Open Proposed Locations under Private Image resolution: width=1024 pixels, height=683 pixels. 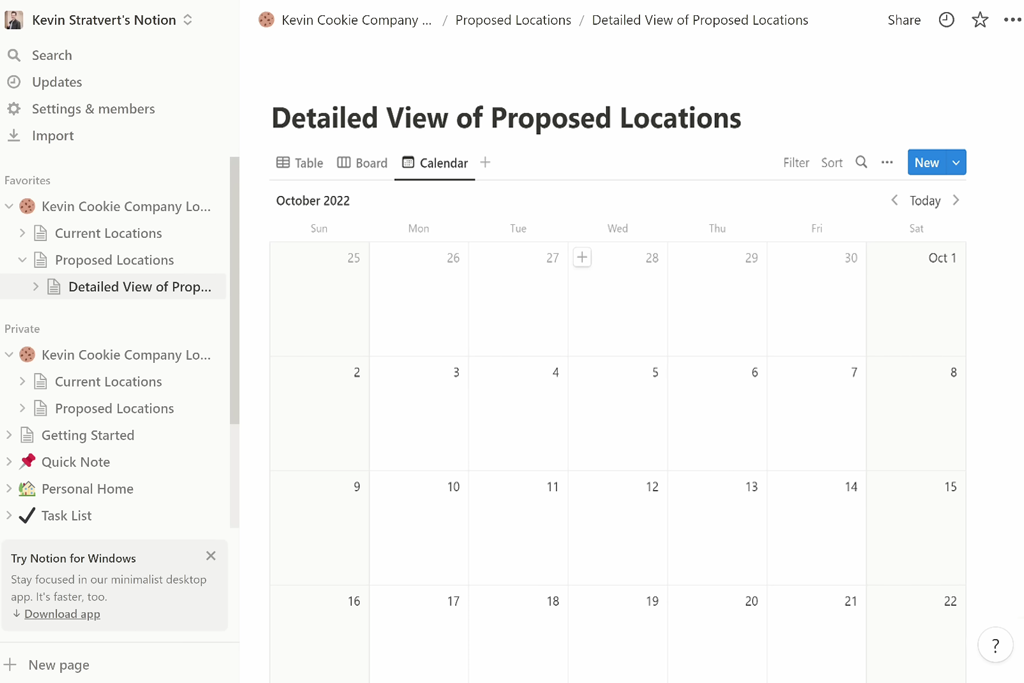[x=114, y=408]
